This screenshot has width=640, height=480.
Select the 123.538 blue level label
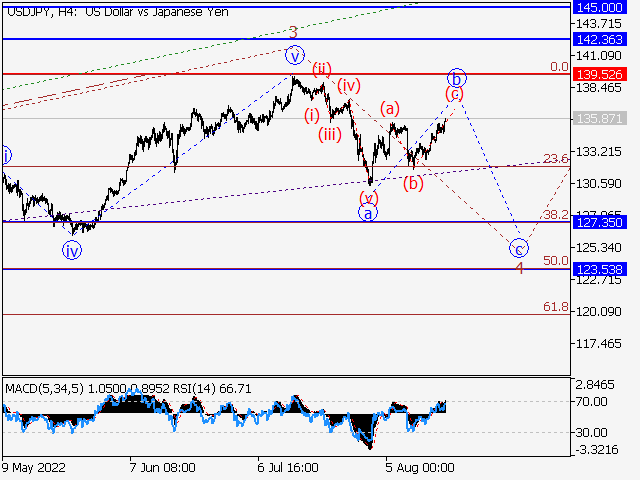pyautogui.click(x=599, y=269)
